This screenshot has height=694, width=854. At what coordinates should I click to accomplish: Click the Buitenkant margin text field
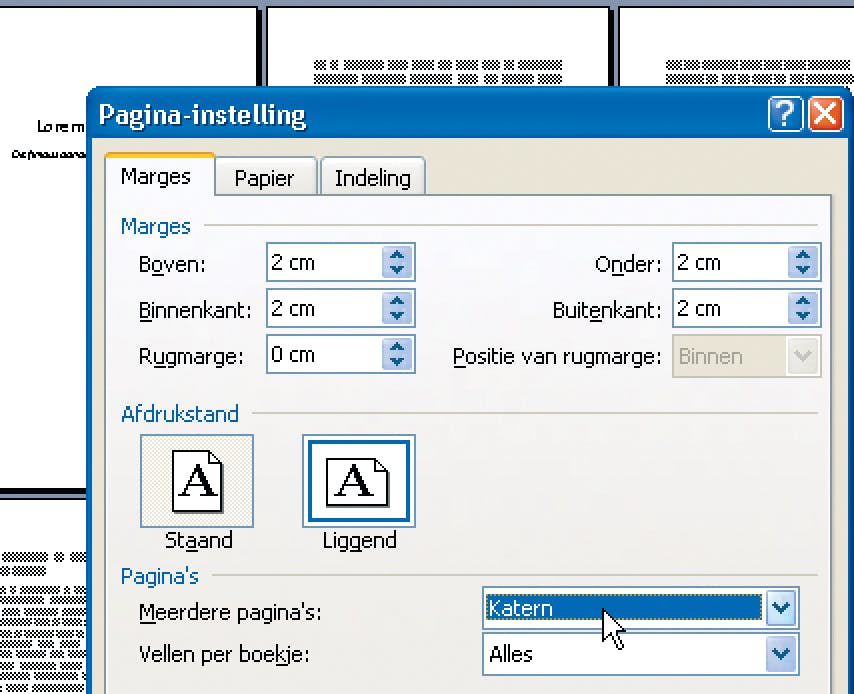(729, 309)
